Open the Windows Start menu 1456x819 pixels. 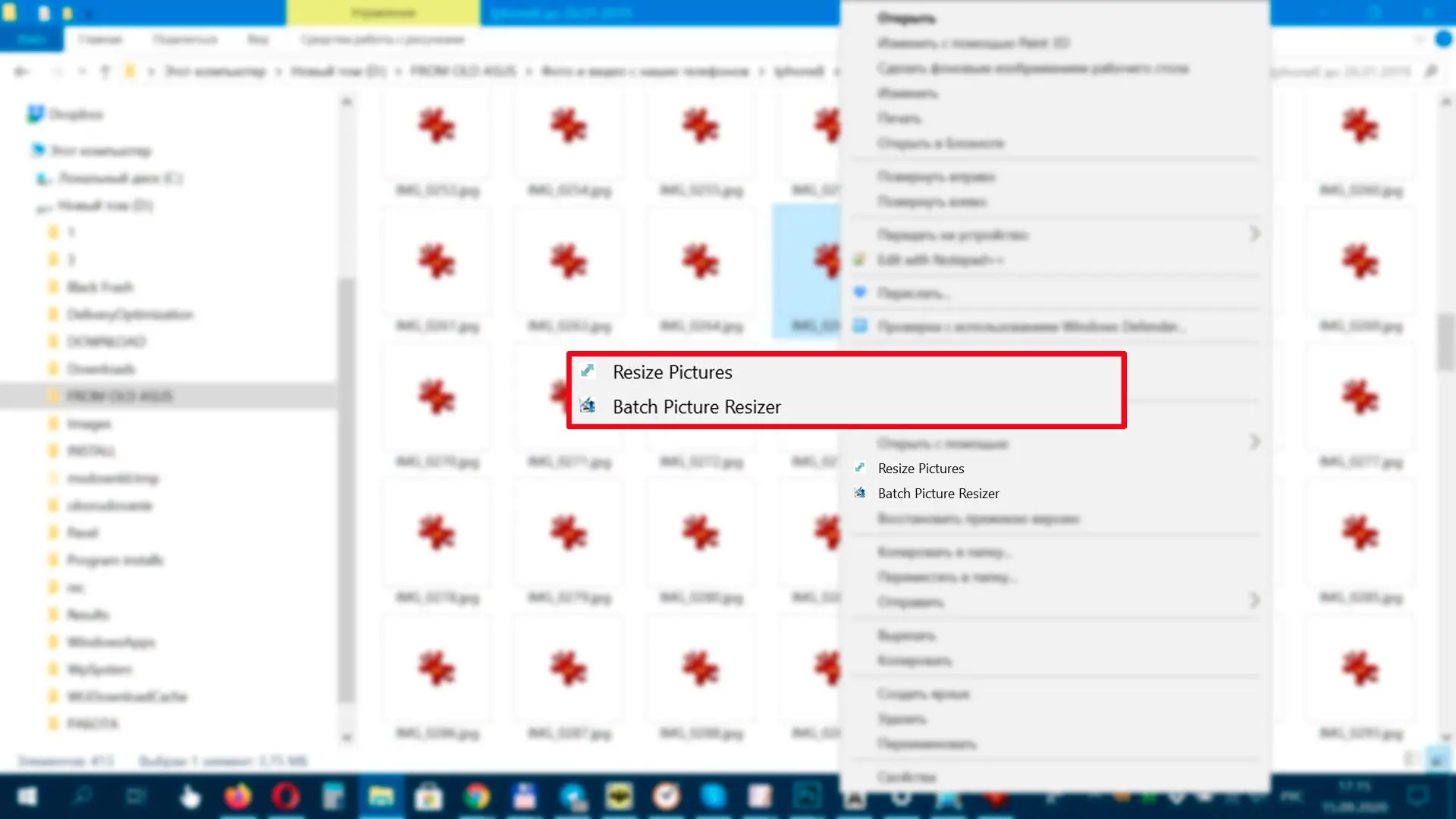pyautogui.click(x=27, y=796)
